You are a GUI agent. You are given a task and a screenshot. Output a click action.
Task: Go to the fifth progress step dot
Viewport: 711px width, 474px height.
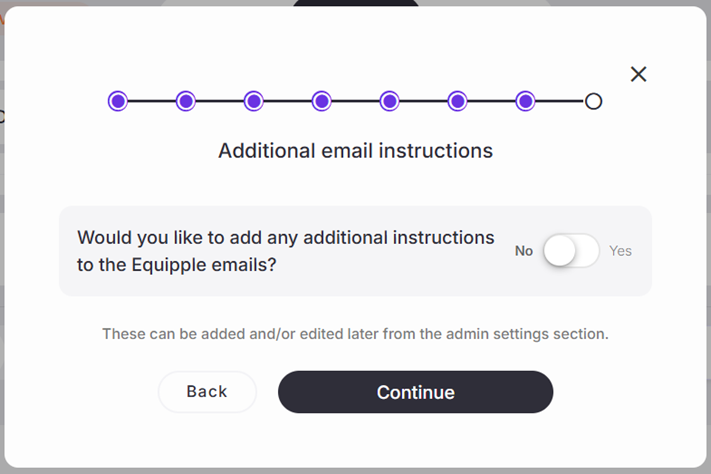[389, 101]
